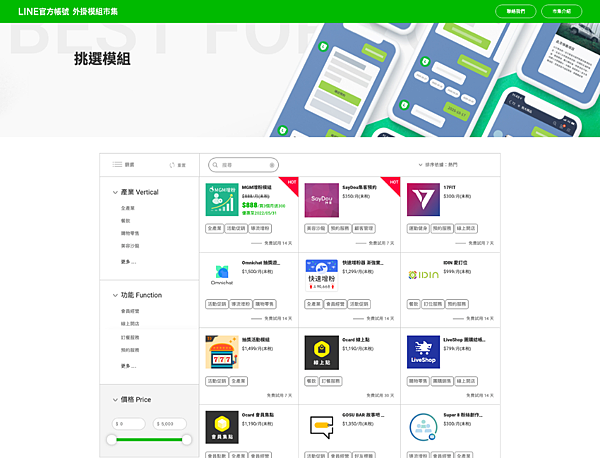Open the LiveShop blue cart logo thumbnail
This screenshot has height=458, width=600.
pyautogui.click(x=423, y=352)
